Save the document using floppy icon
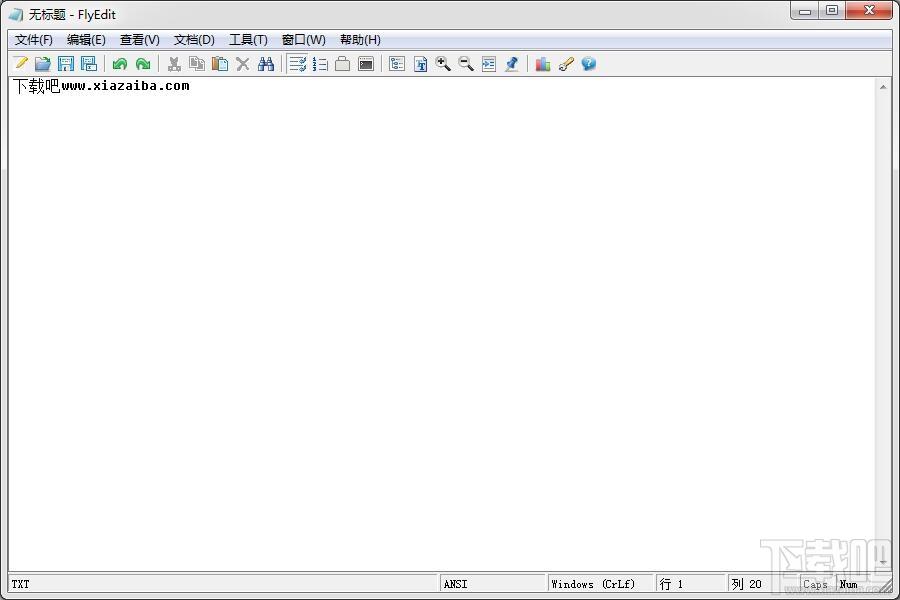The height and width of the screenshot is (600, 900). 66,64
